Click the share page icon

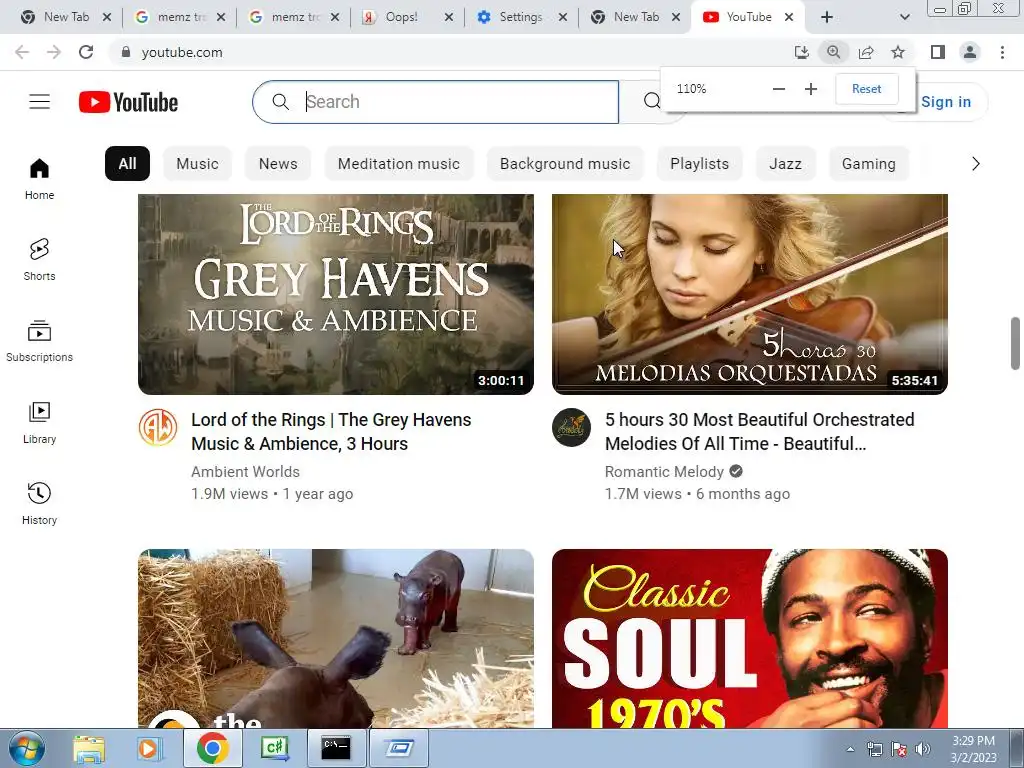866,52
